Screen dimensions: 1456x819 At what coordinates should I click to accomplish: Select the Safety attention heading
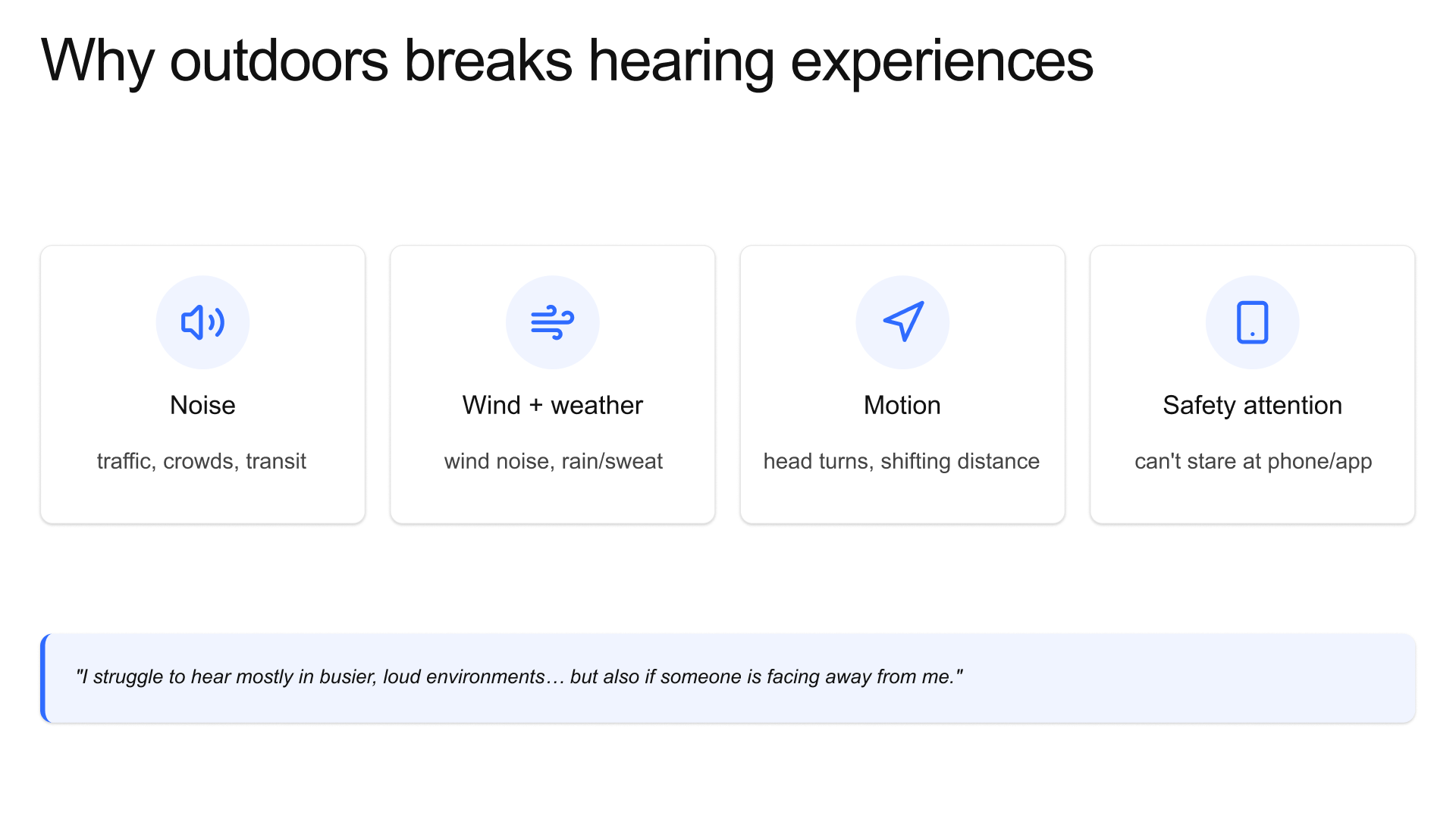coord(1252,405)
